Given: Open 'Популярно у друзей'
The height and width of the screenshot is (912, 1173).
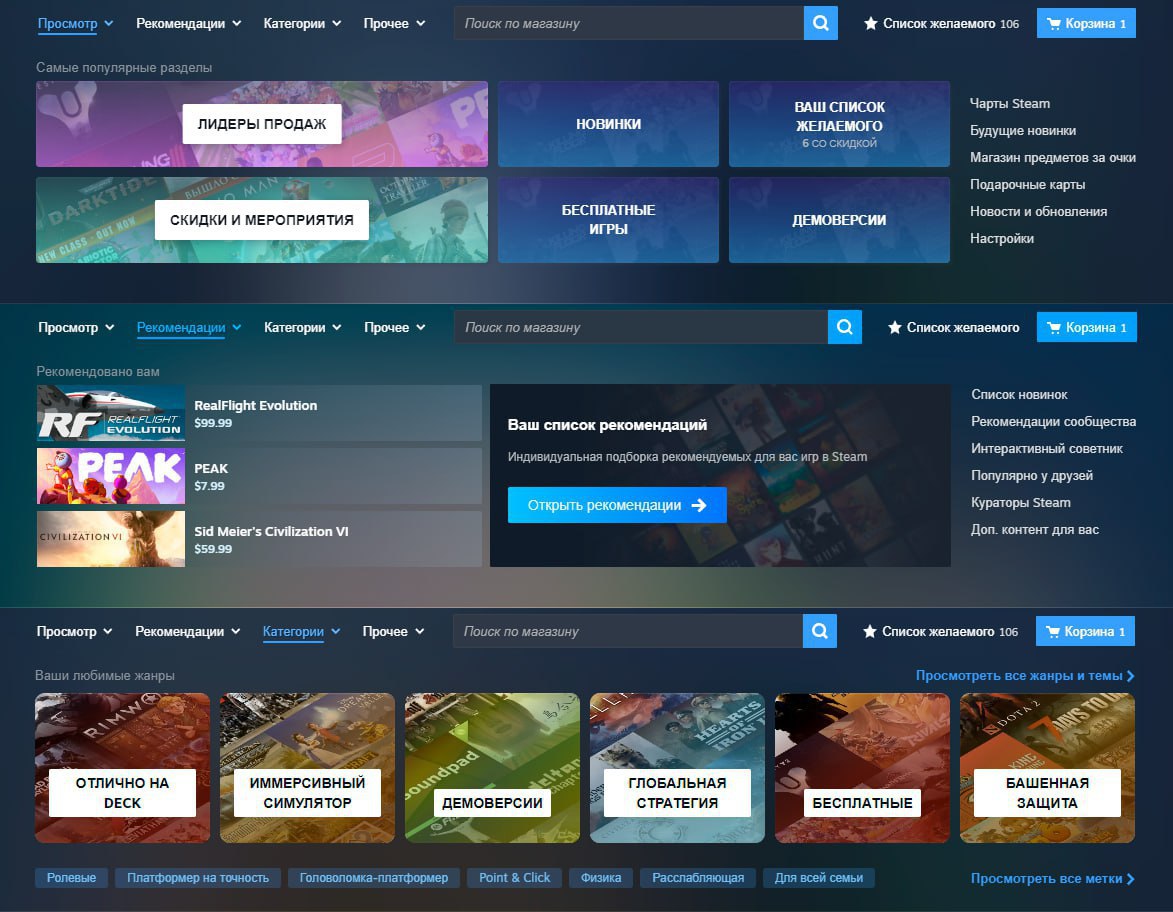Looking at the screenshot, I should (x=1032, y=475).
